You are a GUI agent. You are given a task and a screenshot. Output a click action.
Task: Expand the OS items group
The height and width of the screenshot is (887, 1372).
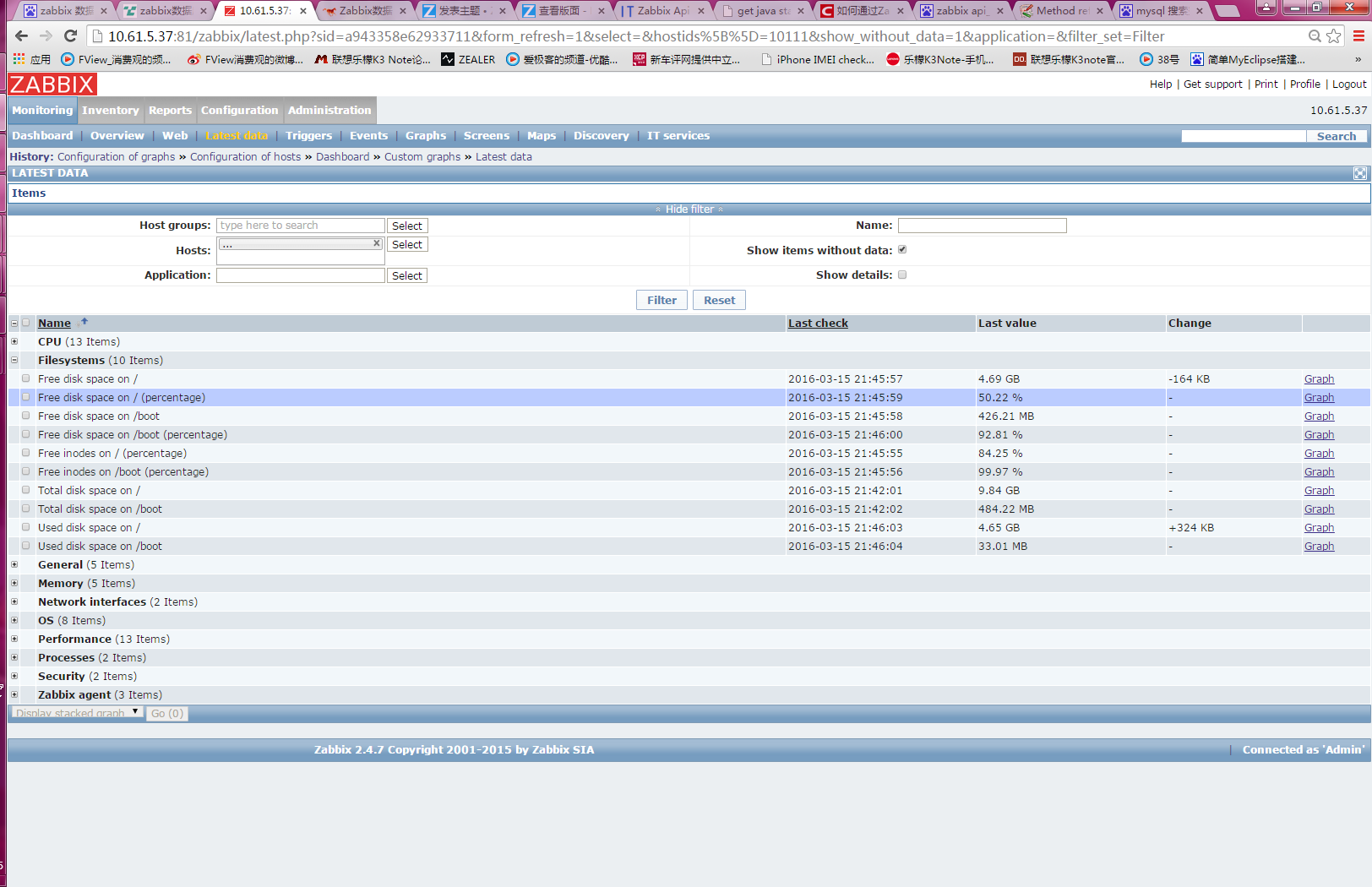tap(14, 620)
